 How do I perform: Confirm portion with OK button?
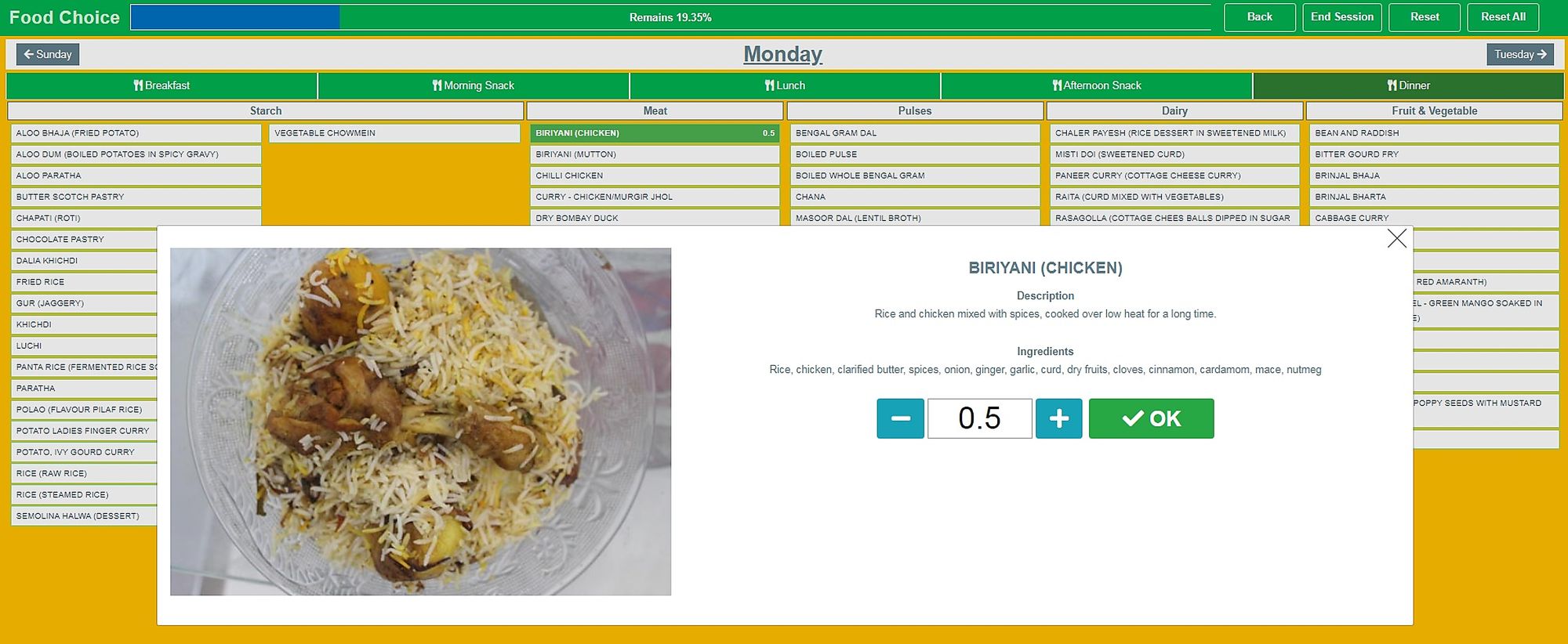pos(1151,418)
